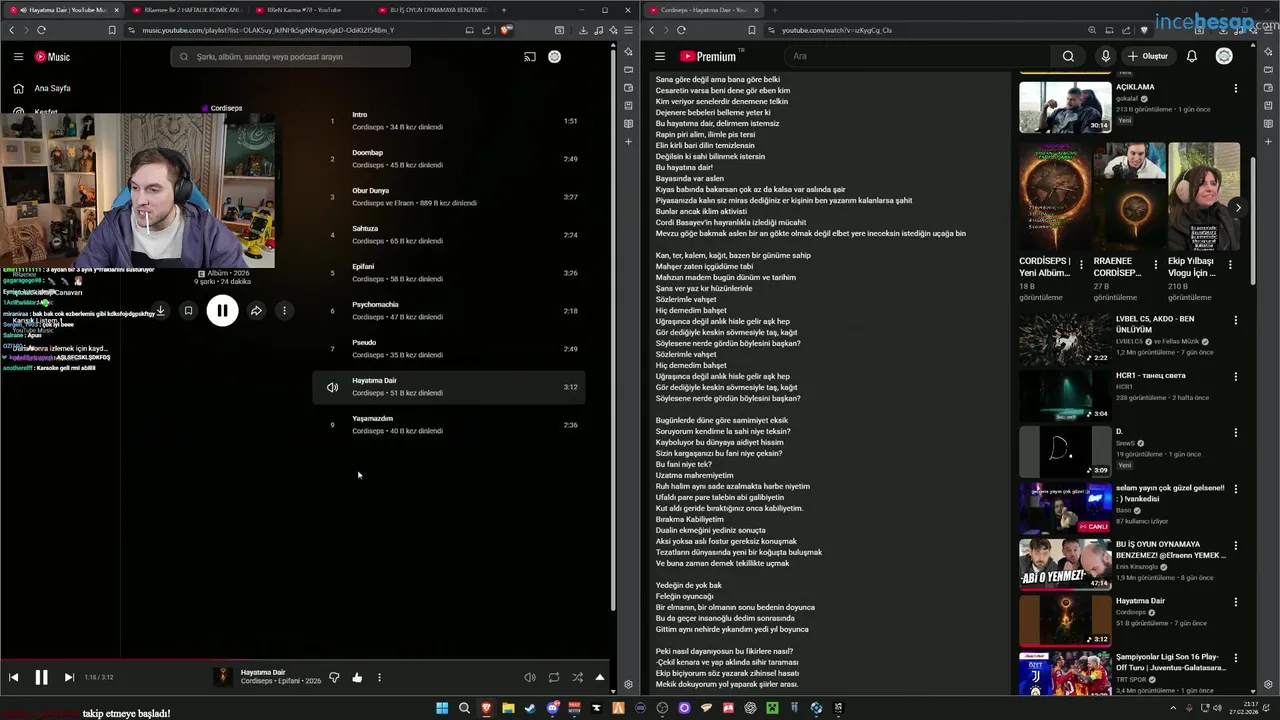Screen dimensions: 1280x720
Task: Start voice search with microphone icon
Action: click(1105, 56)
